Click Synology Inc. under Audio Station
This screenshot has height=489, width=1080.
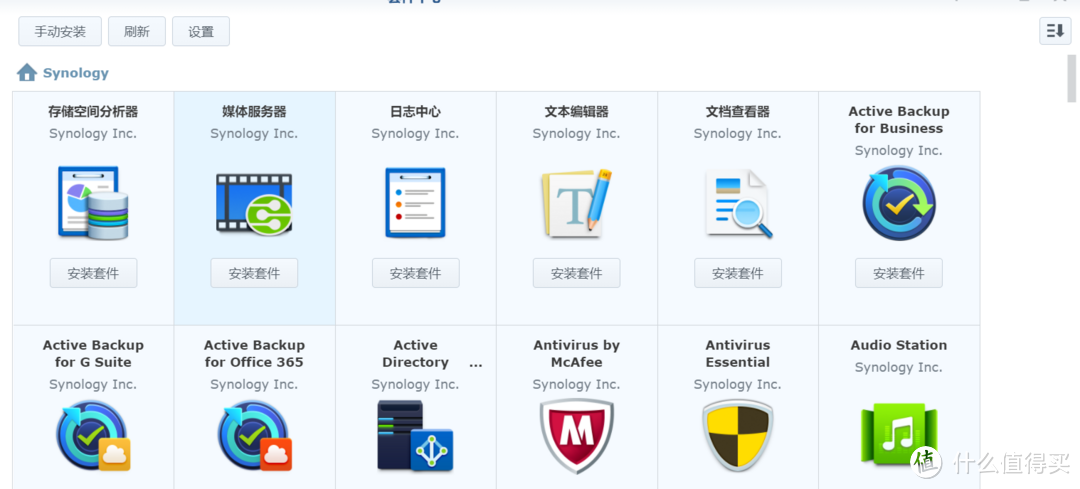(899, 368)
